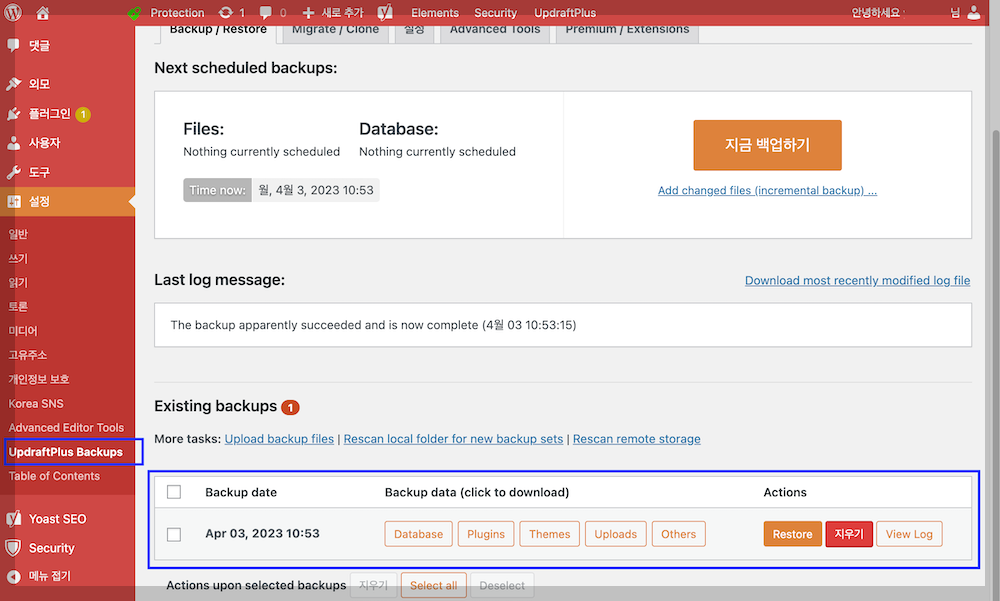The height and width of the screenshot is (601, 1000).
Task: Download the Plugins backup data
Action: (x=486, y=534)
